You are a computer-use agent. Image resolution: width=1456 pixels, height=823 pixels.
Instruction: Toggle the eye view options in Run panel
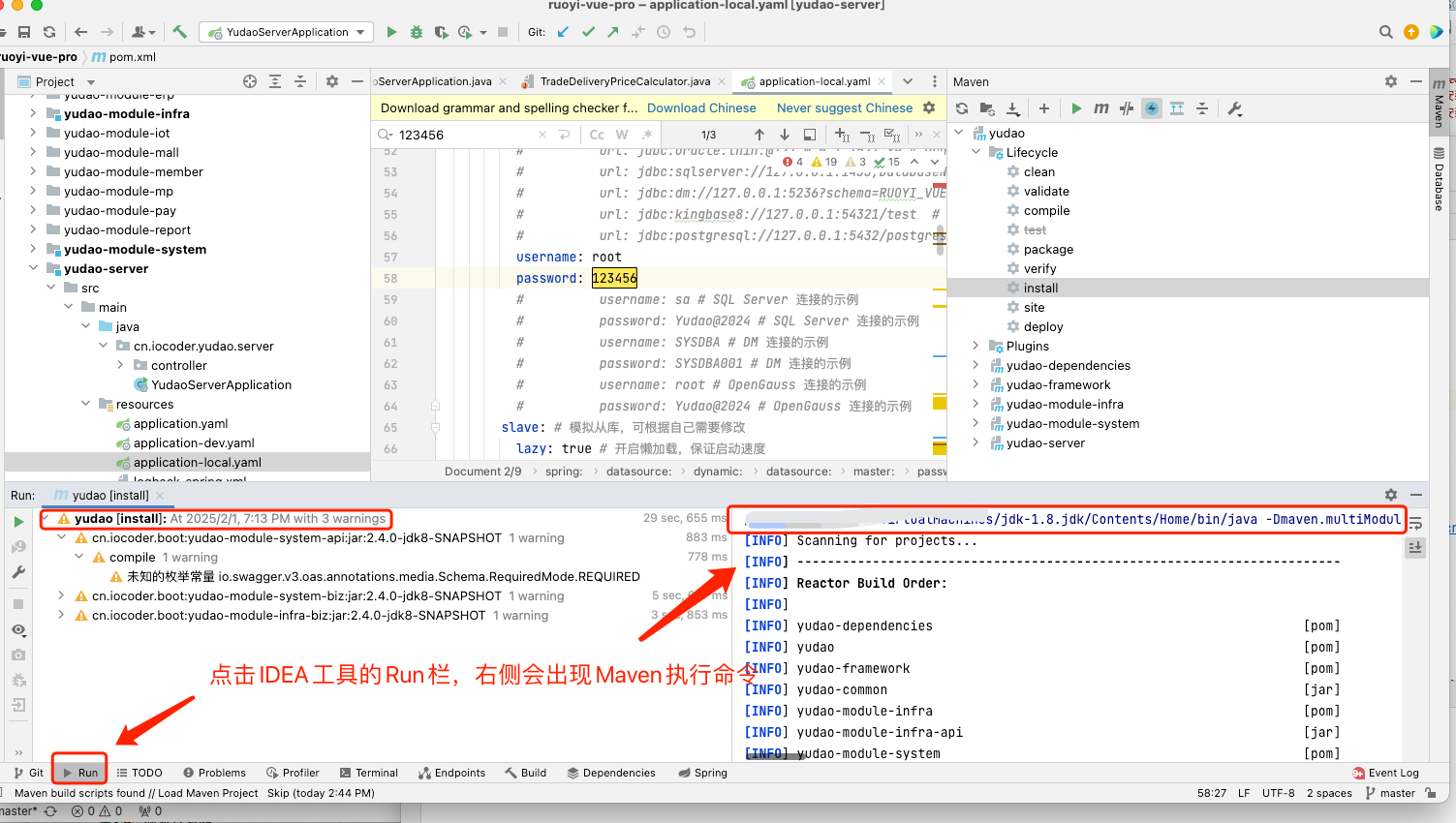click(x=18, y=629)
